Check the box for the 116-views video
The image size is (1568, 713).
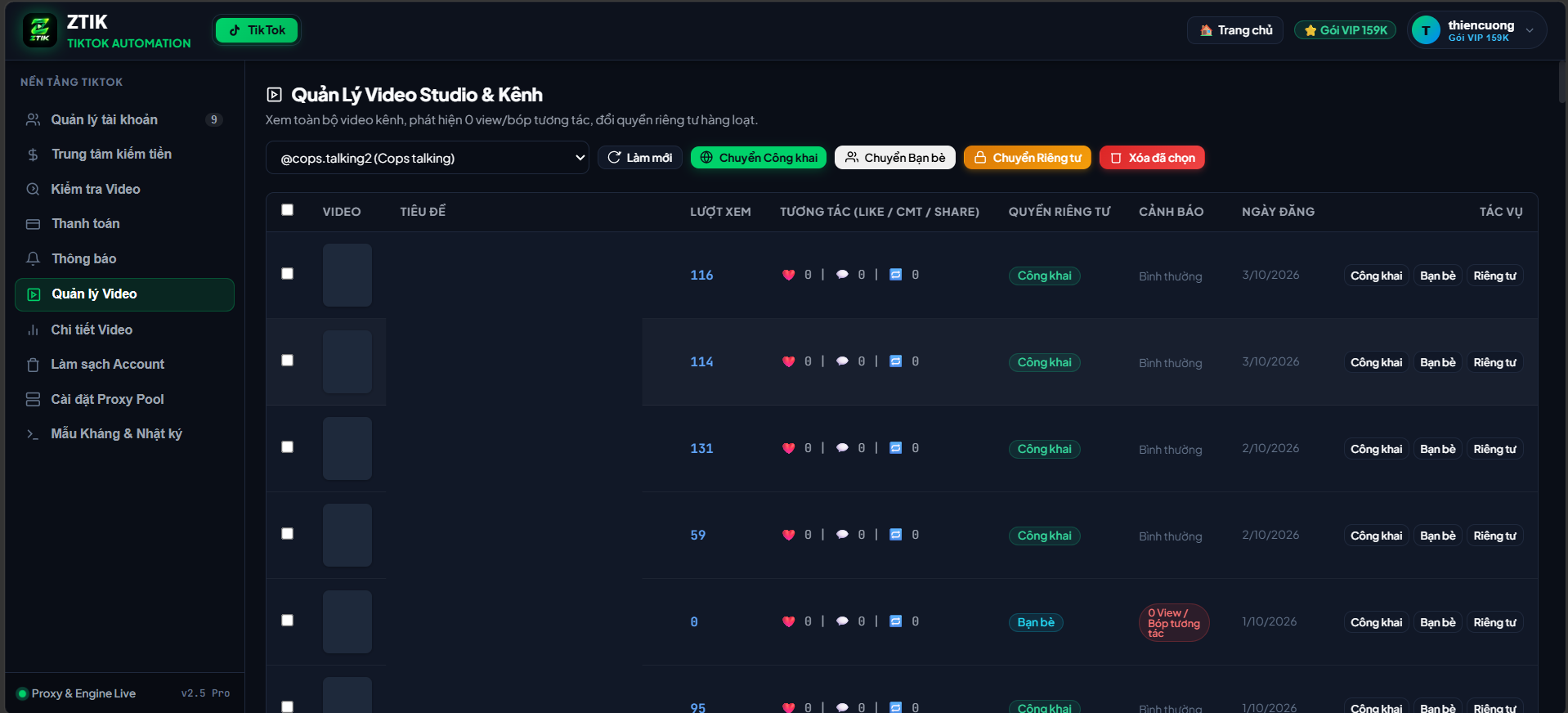pos(287,274)
